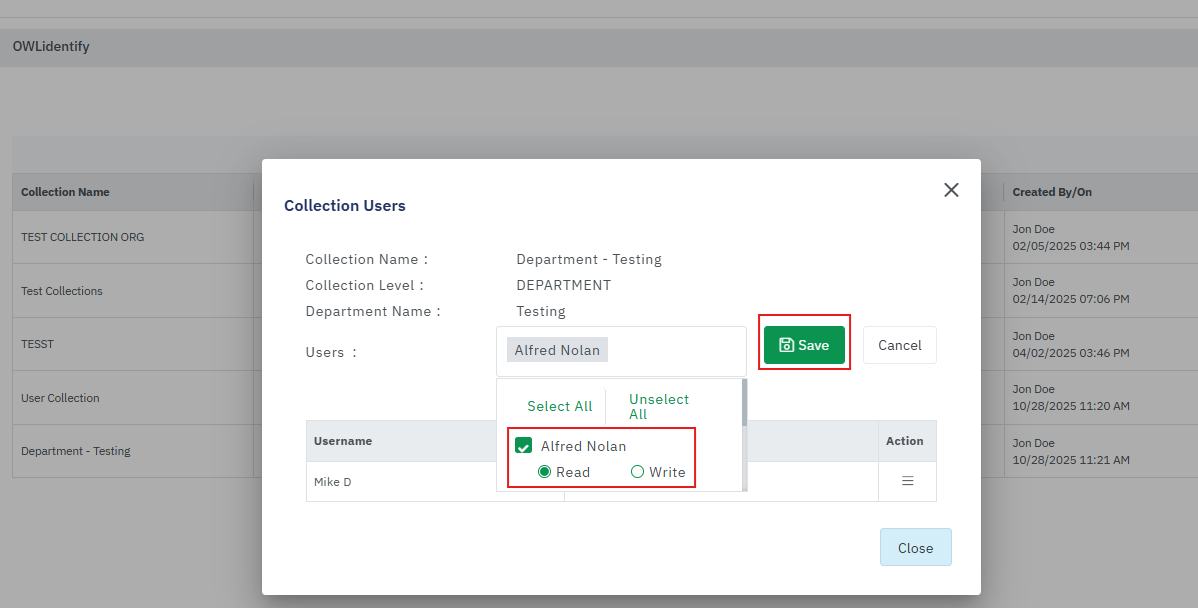Click the Alfred Nolan selected user chip
This screenshot has width=1198, height=608.
pyautogui.click(x=557, y=350)
